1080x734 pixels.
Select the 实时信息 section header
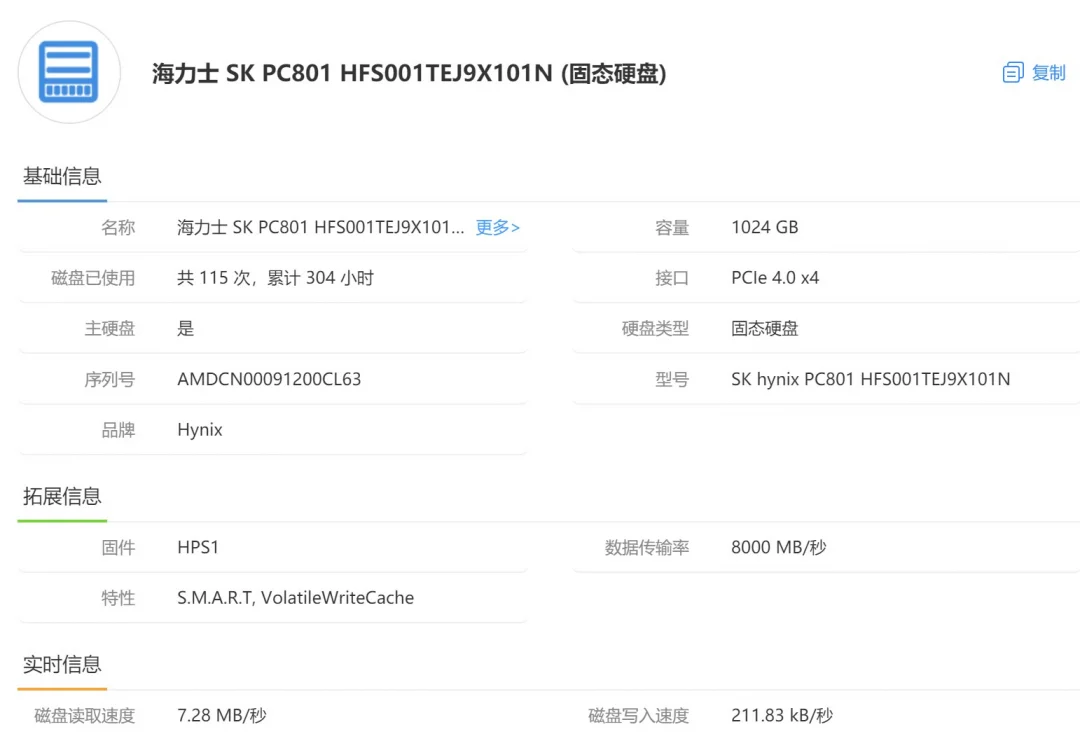coord(62,664)
